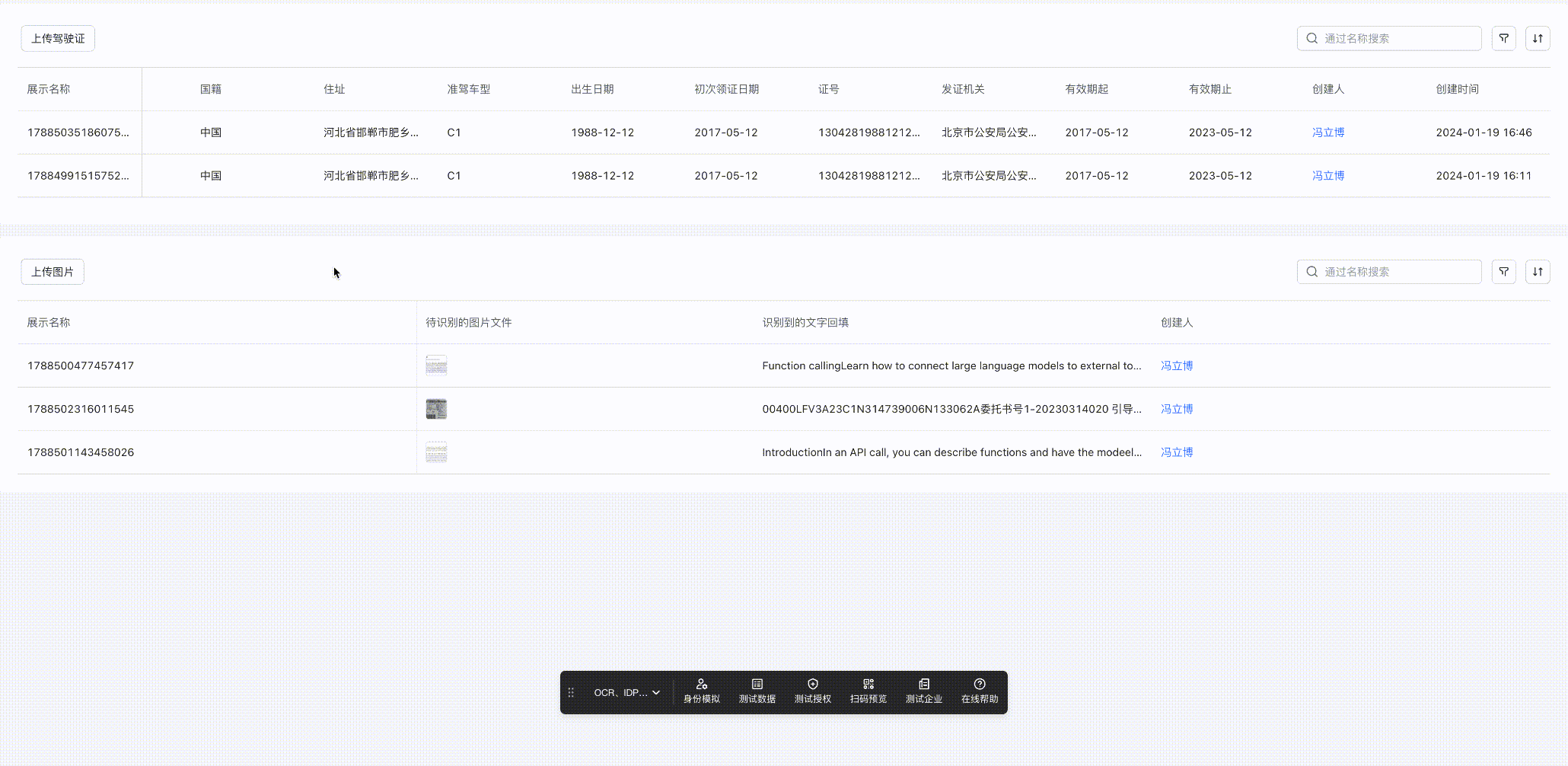Click 冯立博 link in row 1788502316011545
The height and width of the screenshot is (766, 1568).
click(1177, 409)
